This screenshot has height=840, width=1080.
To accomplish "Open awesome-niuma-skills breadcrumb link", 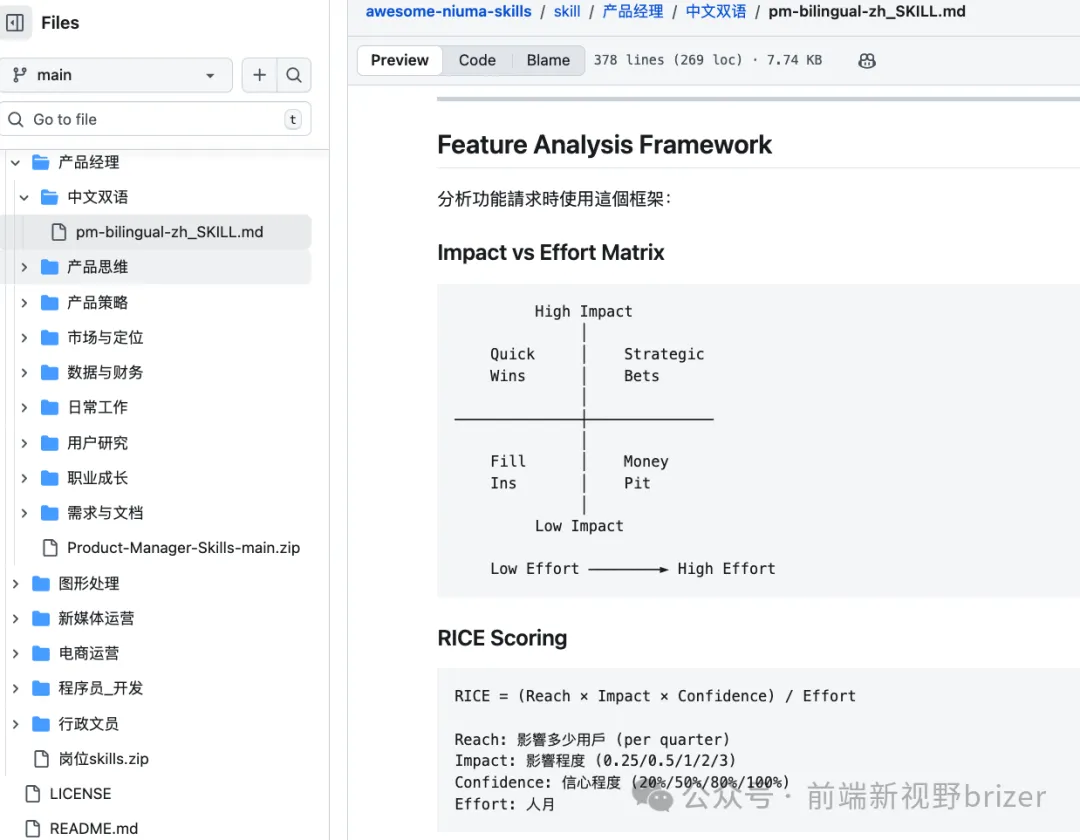I will tap(448, 11).
